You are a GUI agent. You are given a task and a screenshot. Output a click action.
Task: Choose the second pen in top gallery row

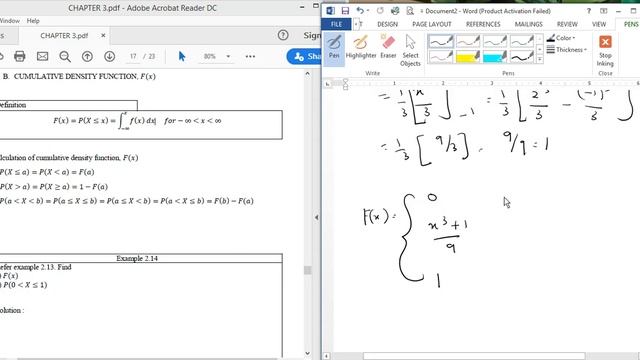(468, 41)
